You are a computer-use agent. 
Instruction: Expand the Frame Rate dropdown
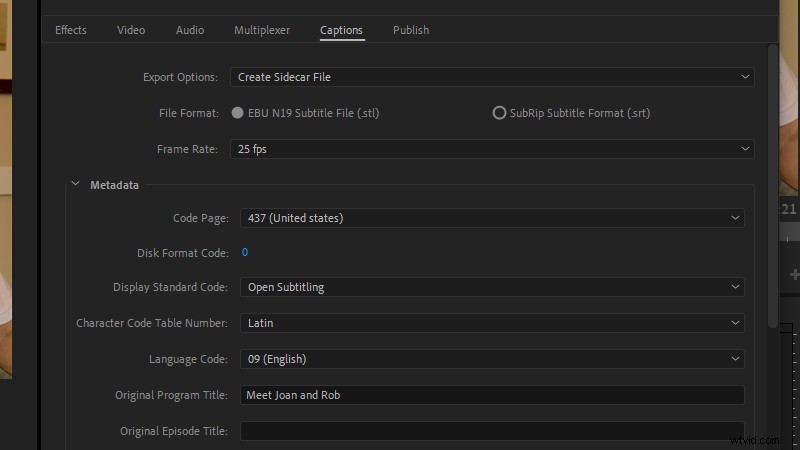point(492,149)
